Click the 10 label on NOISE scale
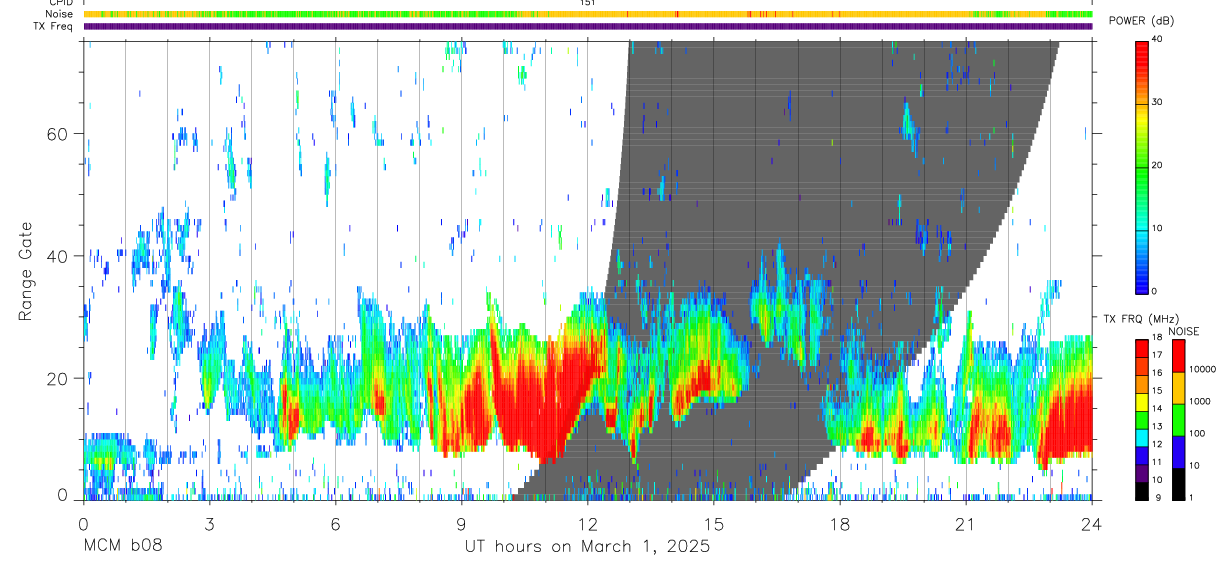Viewport: 1228px width, 567px height. (x=1193, y=465)
